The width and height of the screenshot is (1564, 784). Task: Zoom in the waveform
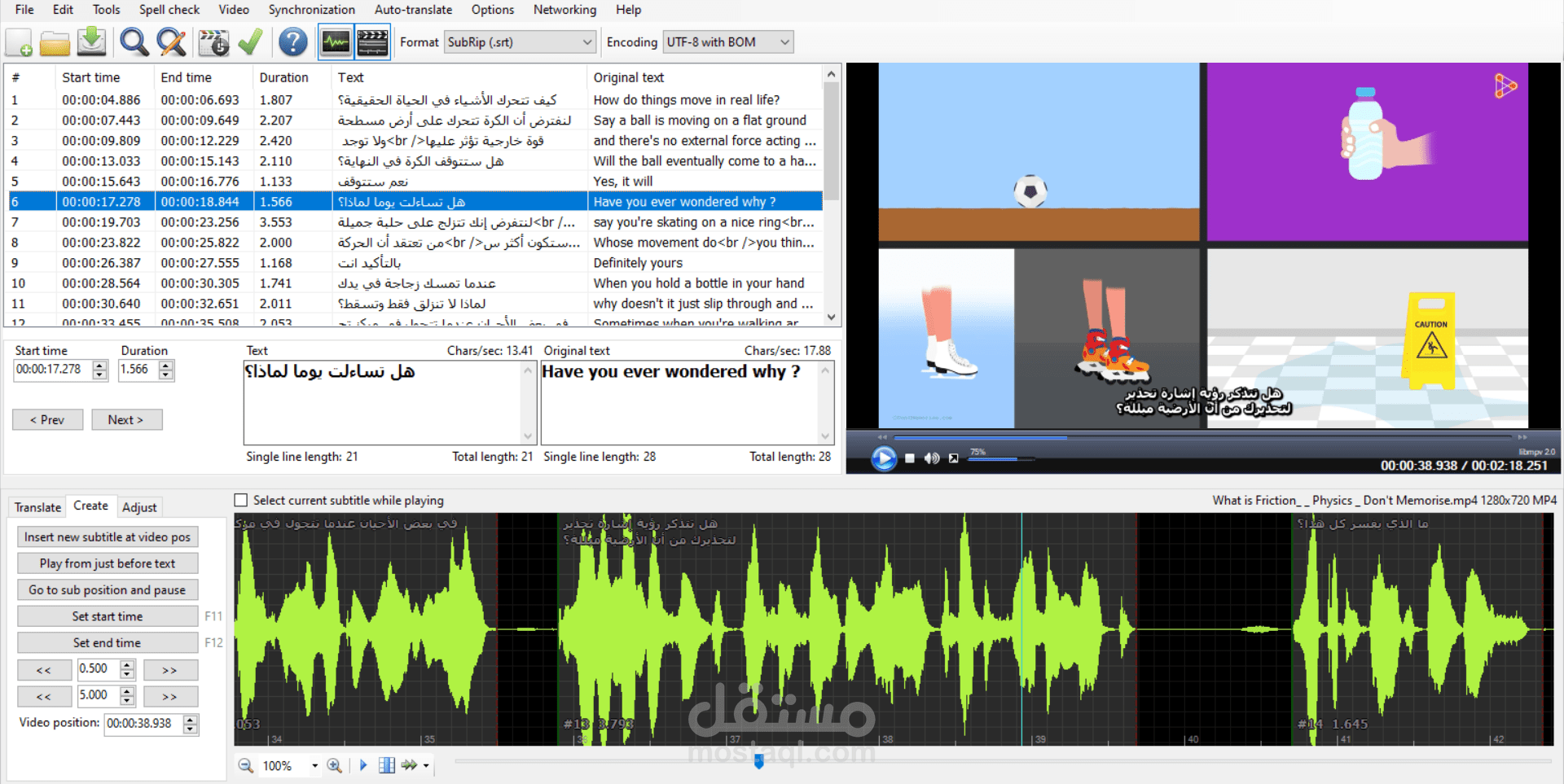click(334, 765)
